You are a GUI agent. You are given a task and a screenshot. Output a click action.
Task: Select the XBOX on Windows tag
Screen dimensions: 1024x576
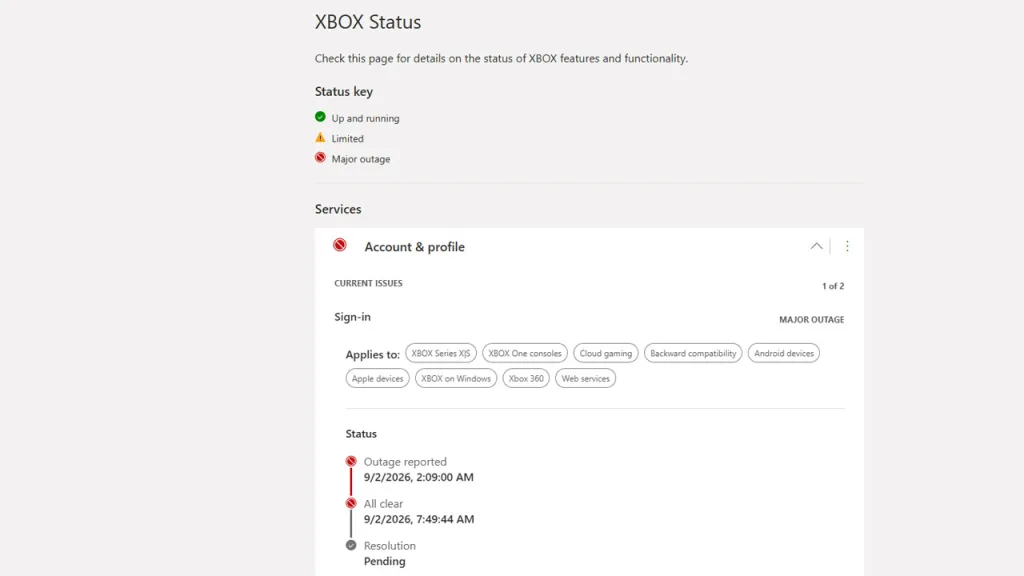pos(456,378)
